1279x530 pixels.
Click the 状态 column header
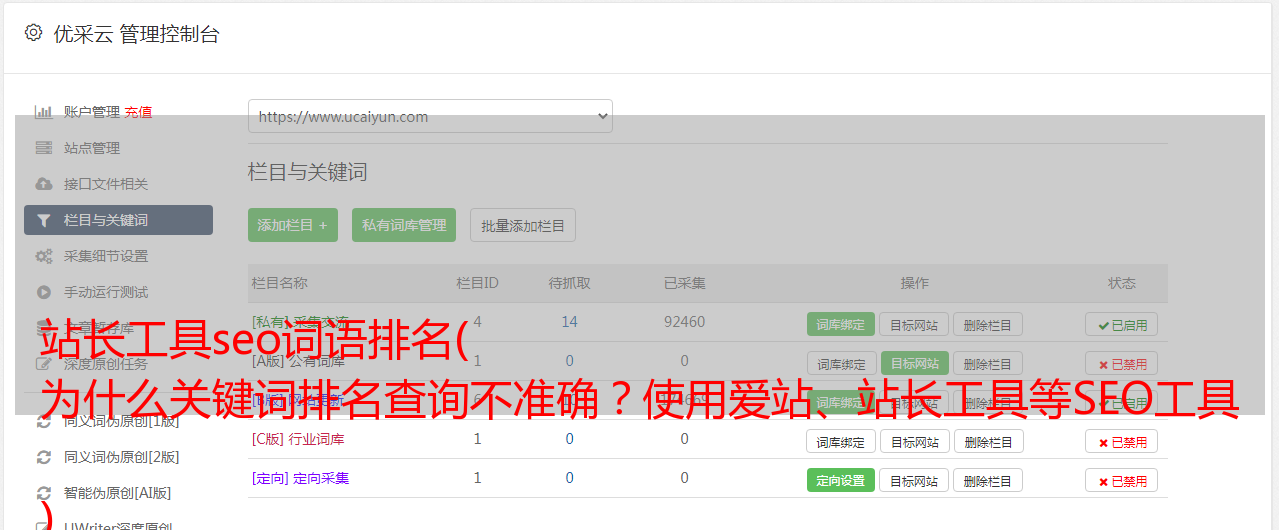coord(1122,283)
